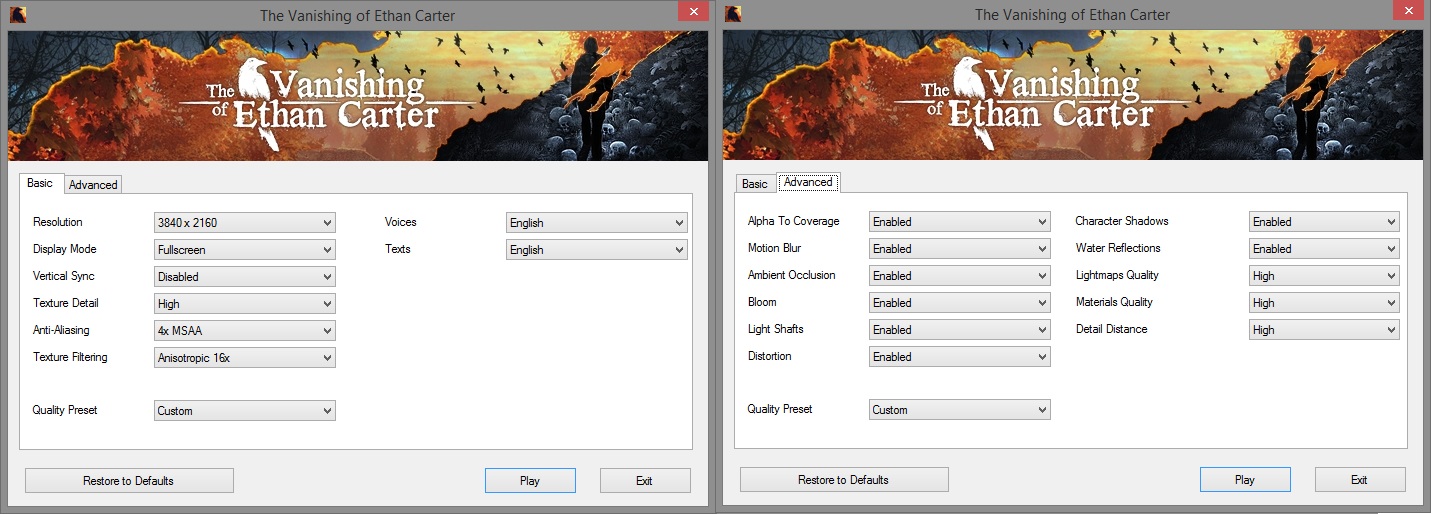Select the Basic tab in left window
The height and width of the screenshot is (514, 1431).
pyautogui.click(x=40, y=183)
